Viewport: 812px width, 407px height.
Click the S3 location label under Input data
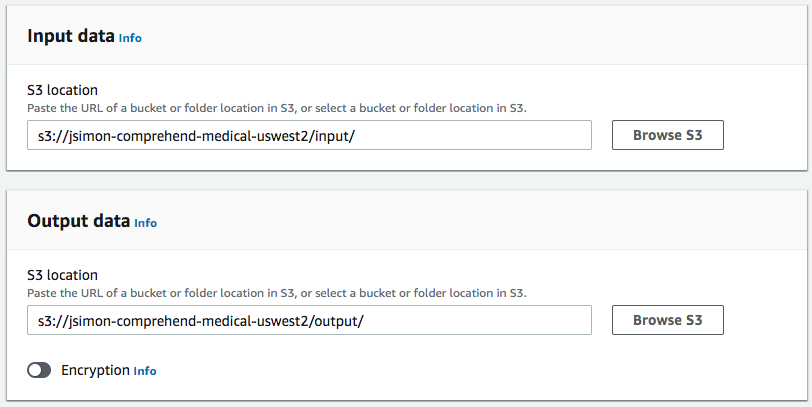click(x=62, y=90)
